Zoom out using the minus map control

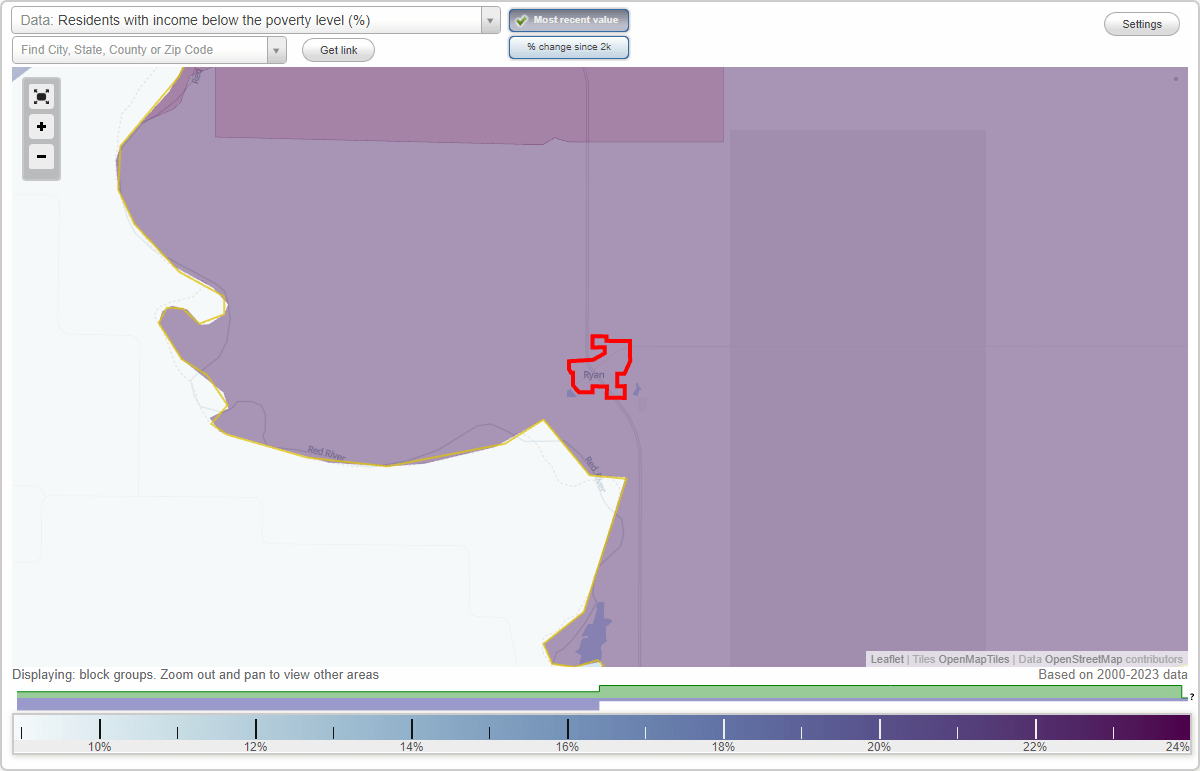[x=41, y=157]
